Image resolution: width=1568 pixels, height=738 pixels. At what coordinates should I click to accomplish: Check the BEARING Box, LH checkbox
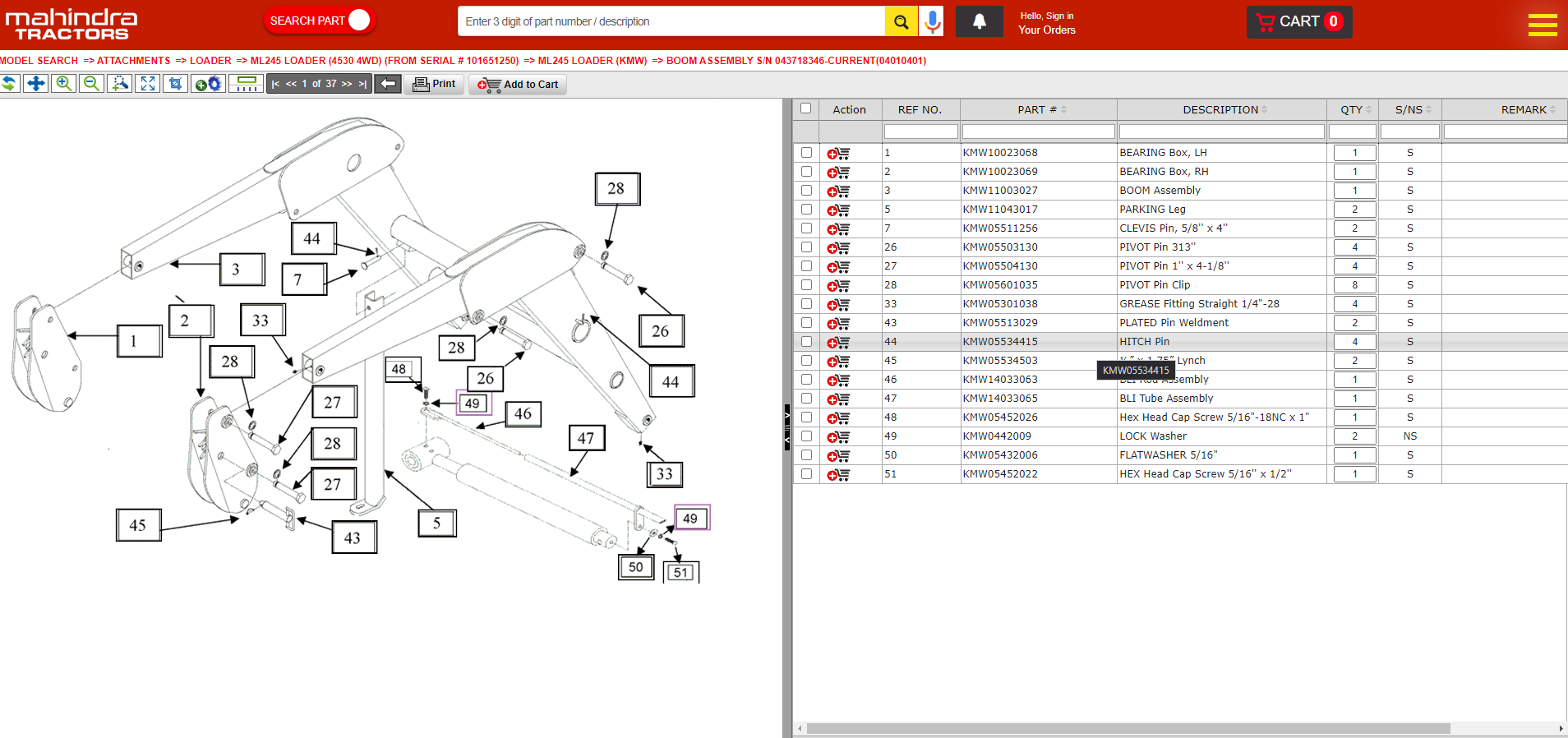[x=806, y=153]
